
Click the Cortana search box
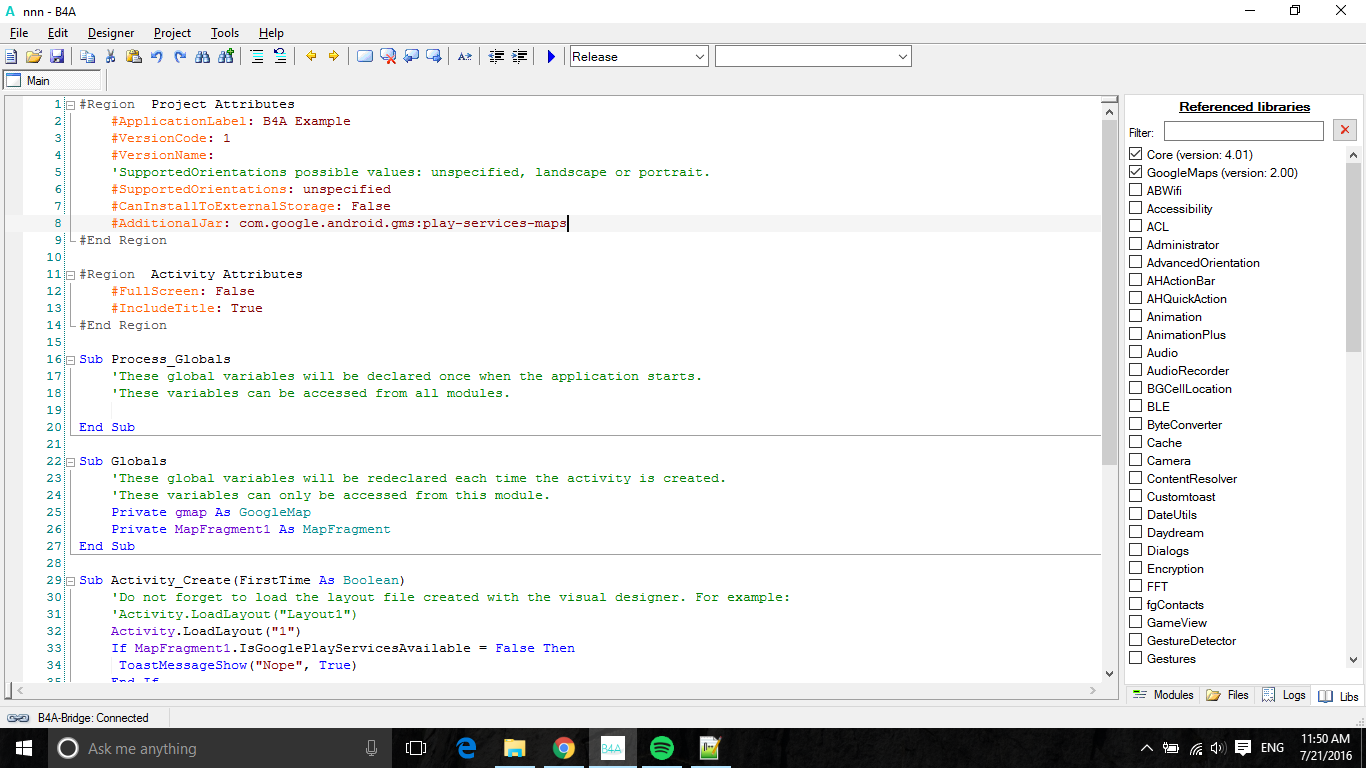[x=220, y=748]
